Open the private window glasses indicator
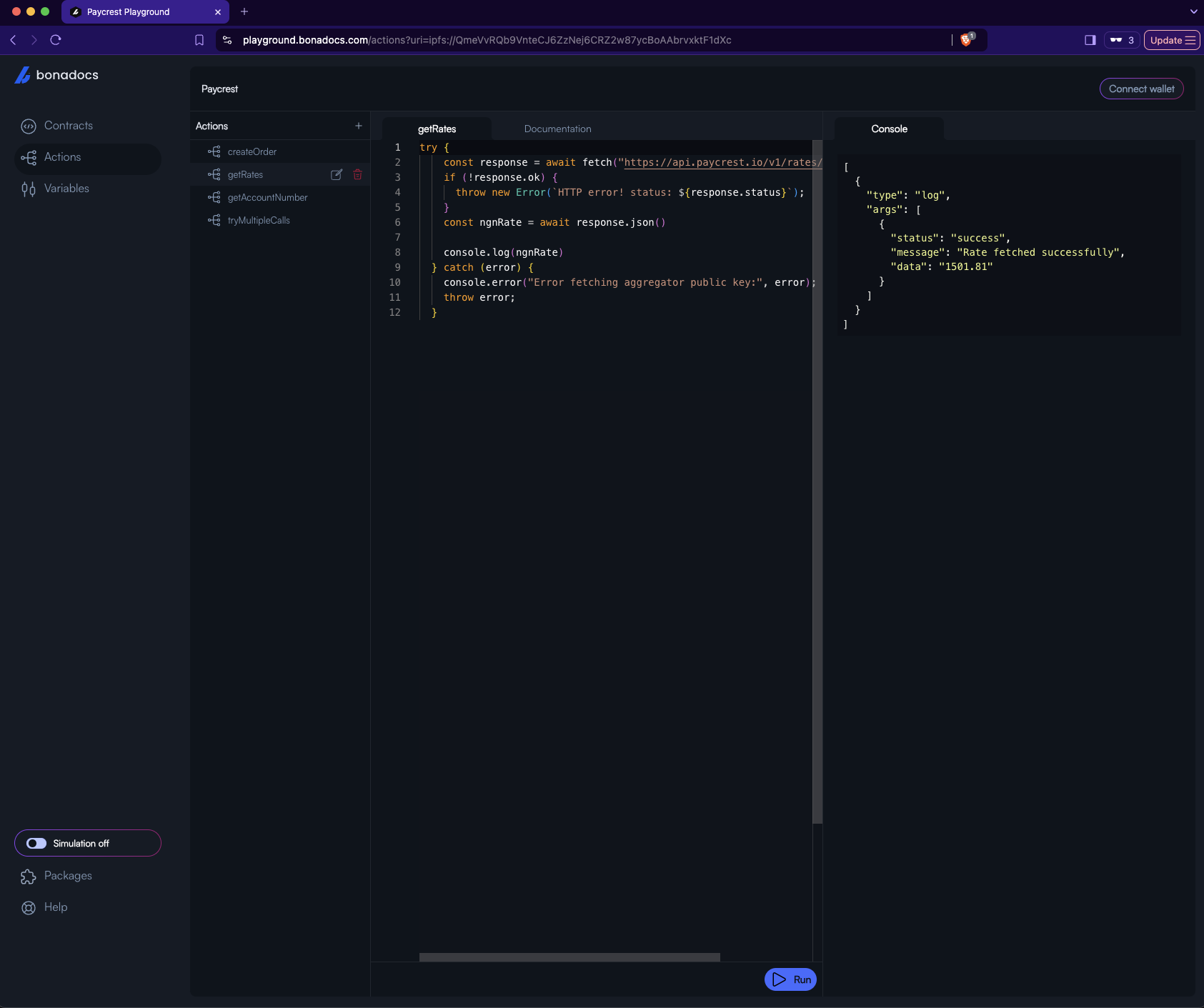 (1121, 40)
